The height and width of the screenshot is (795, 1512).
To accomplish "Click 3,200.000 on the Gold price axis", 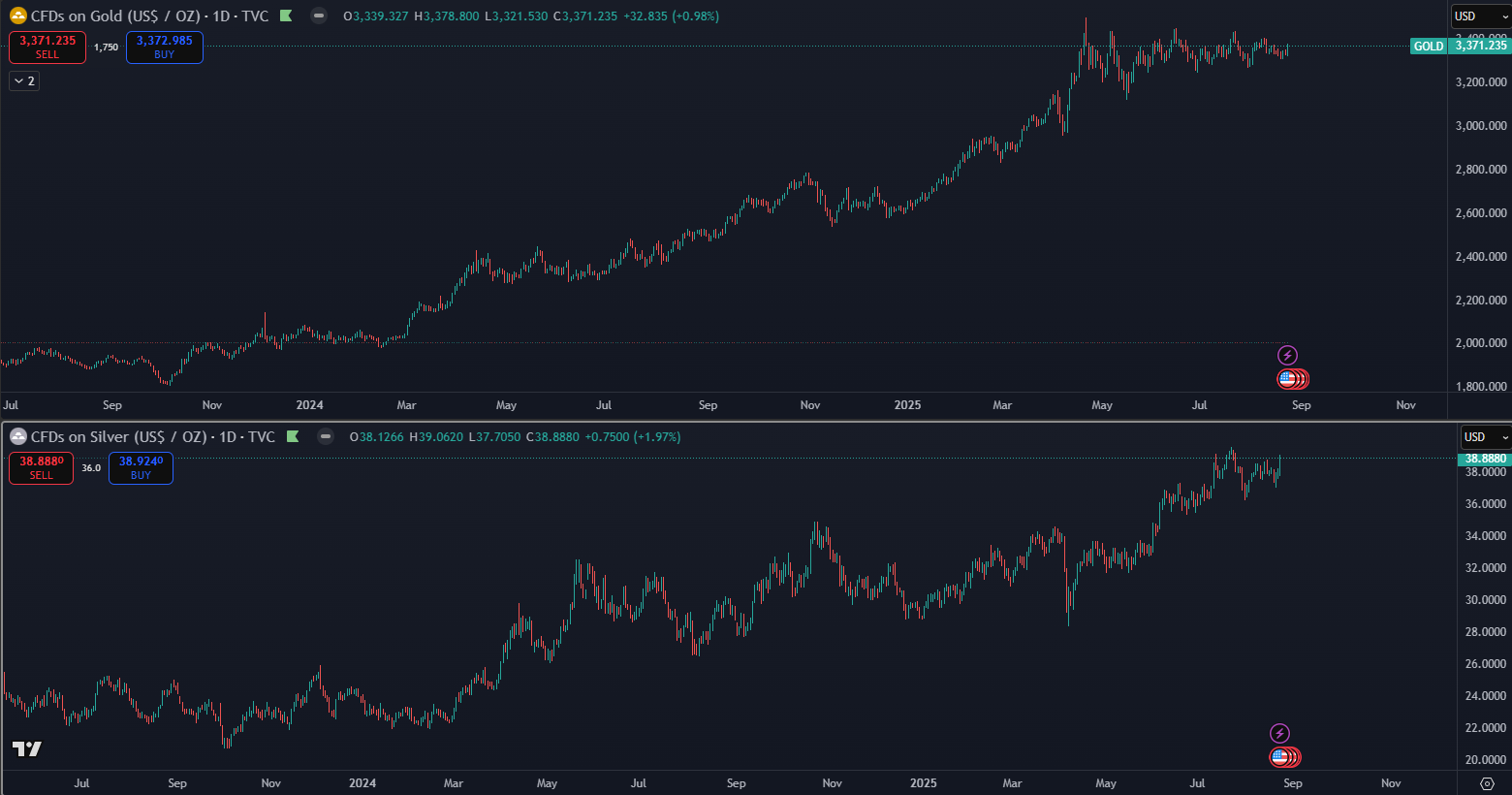I will [x=1481, y=82].
